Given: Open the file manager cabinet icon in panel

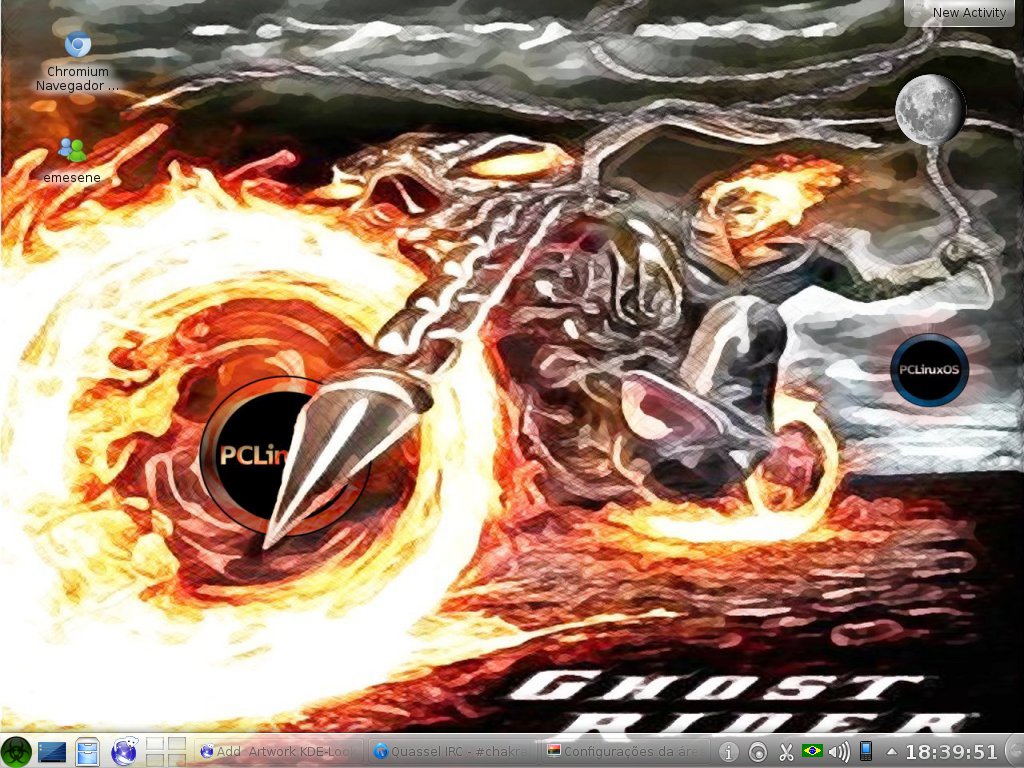Looking at the screenshot, I should pos(87,752).
